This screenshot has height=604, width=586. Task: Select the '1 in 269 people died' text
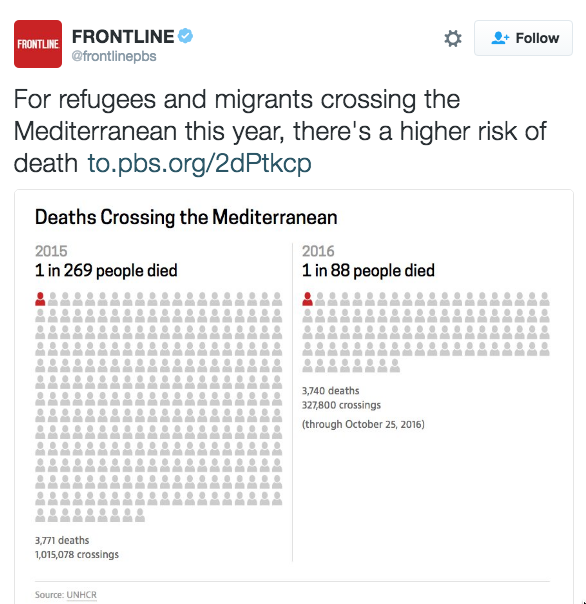point(106,270)
